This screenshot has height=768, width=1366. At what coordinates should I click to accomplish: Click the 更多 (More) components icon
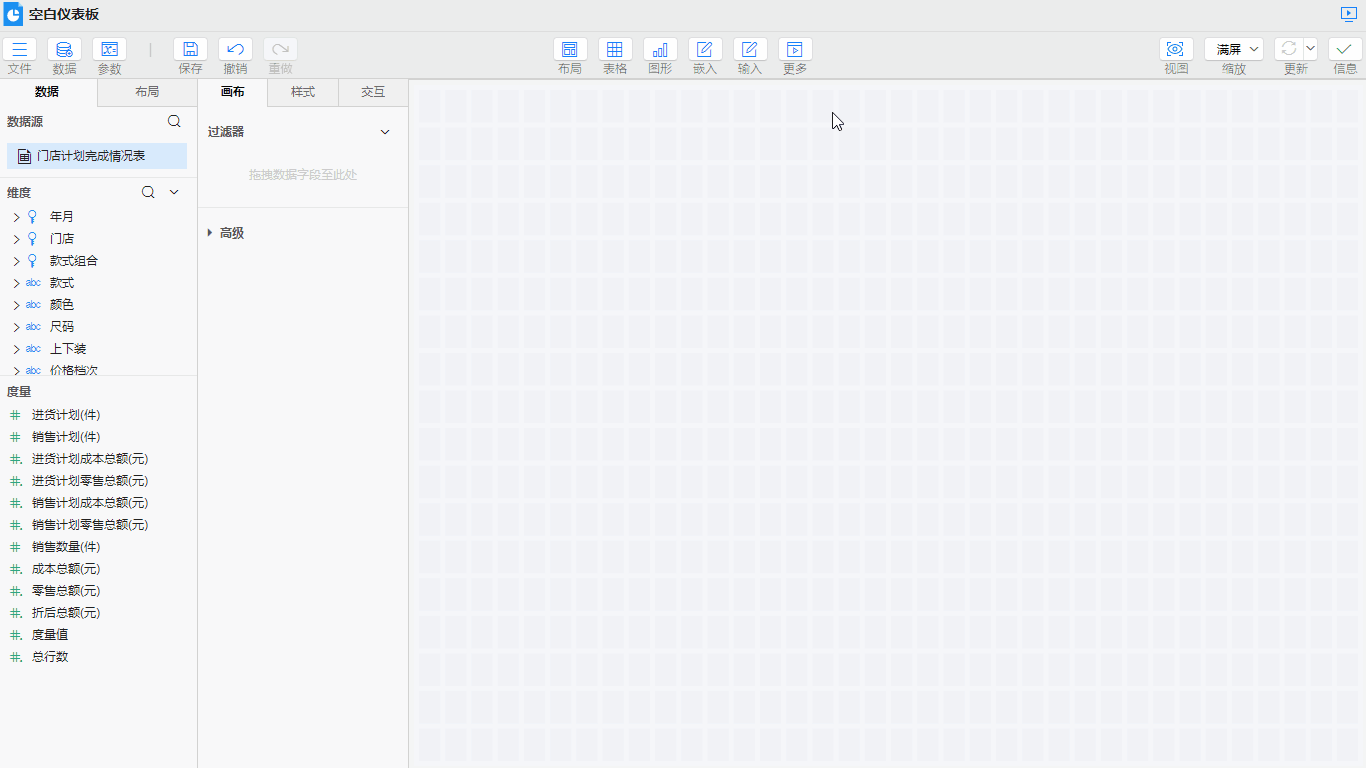click(x=795, y=50)
